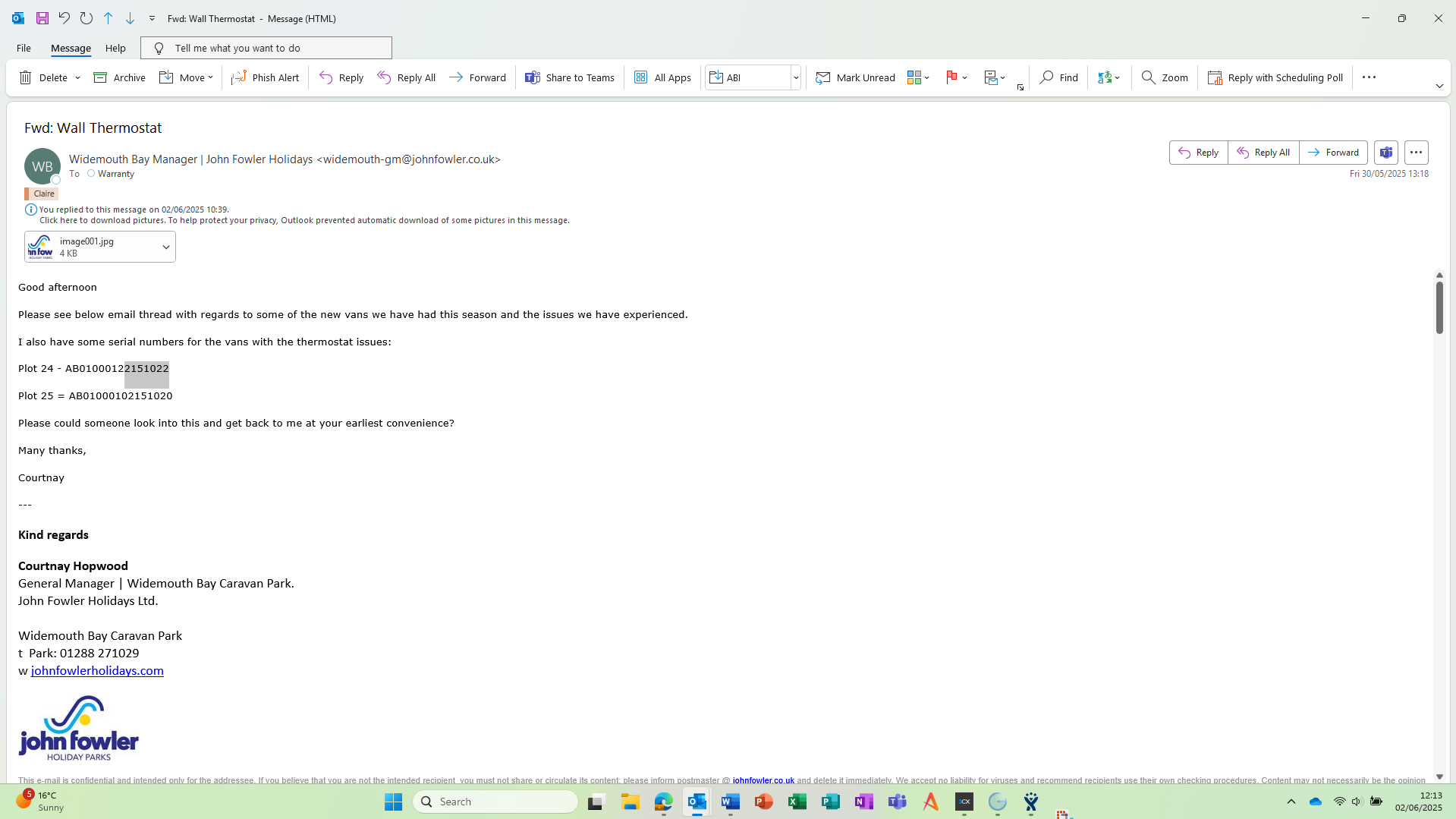Viewport: 1456px width, 819px height.
Task: Open the Assign Policy dropdown
Action: (995, 77)
